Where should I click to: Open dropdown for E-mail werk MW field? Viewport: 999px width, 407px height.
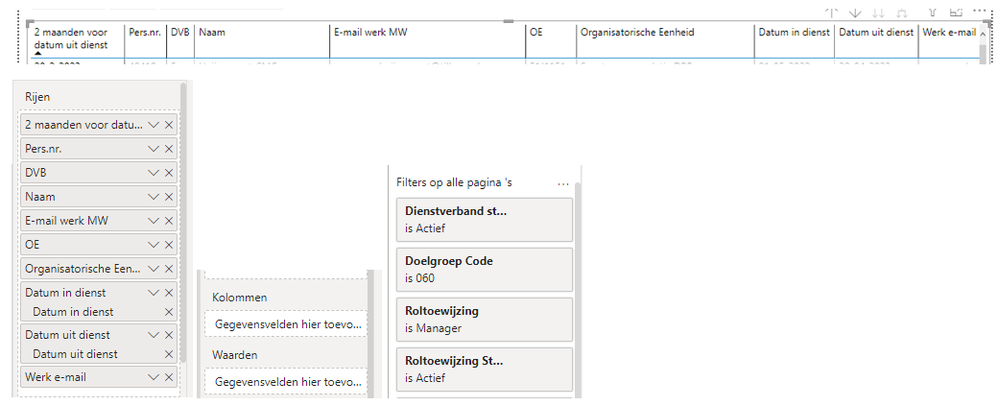click(153, 221)
